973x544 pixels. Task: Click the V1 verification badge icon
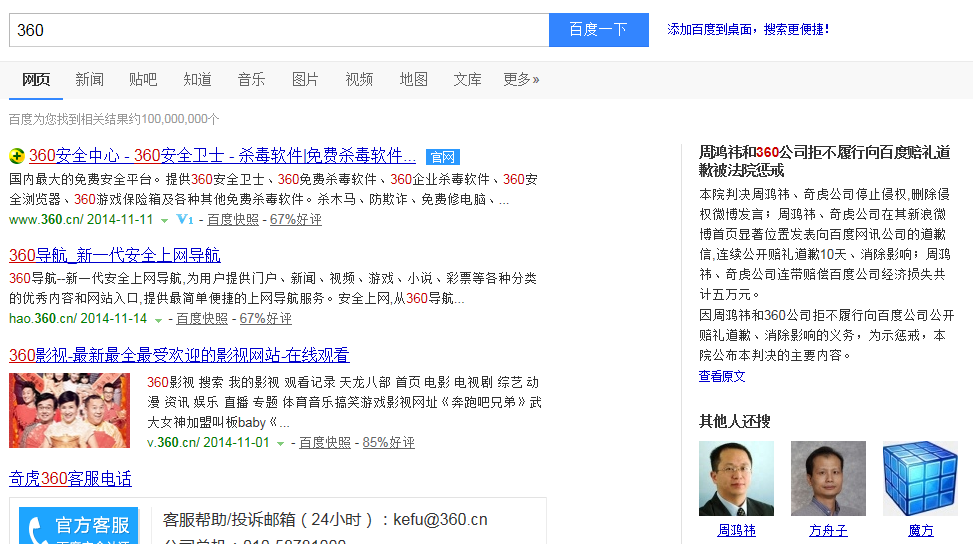pos(185,219)
